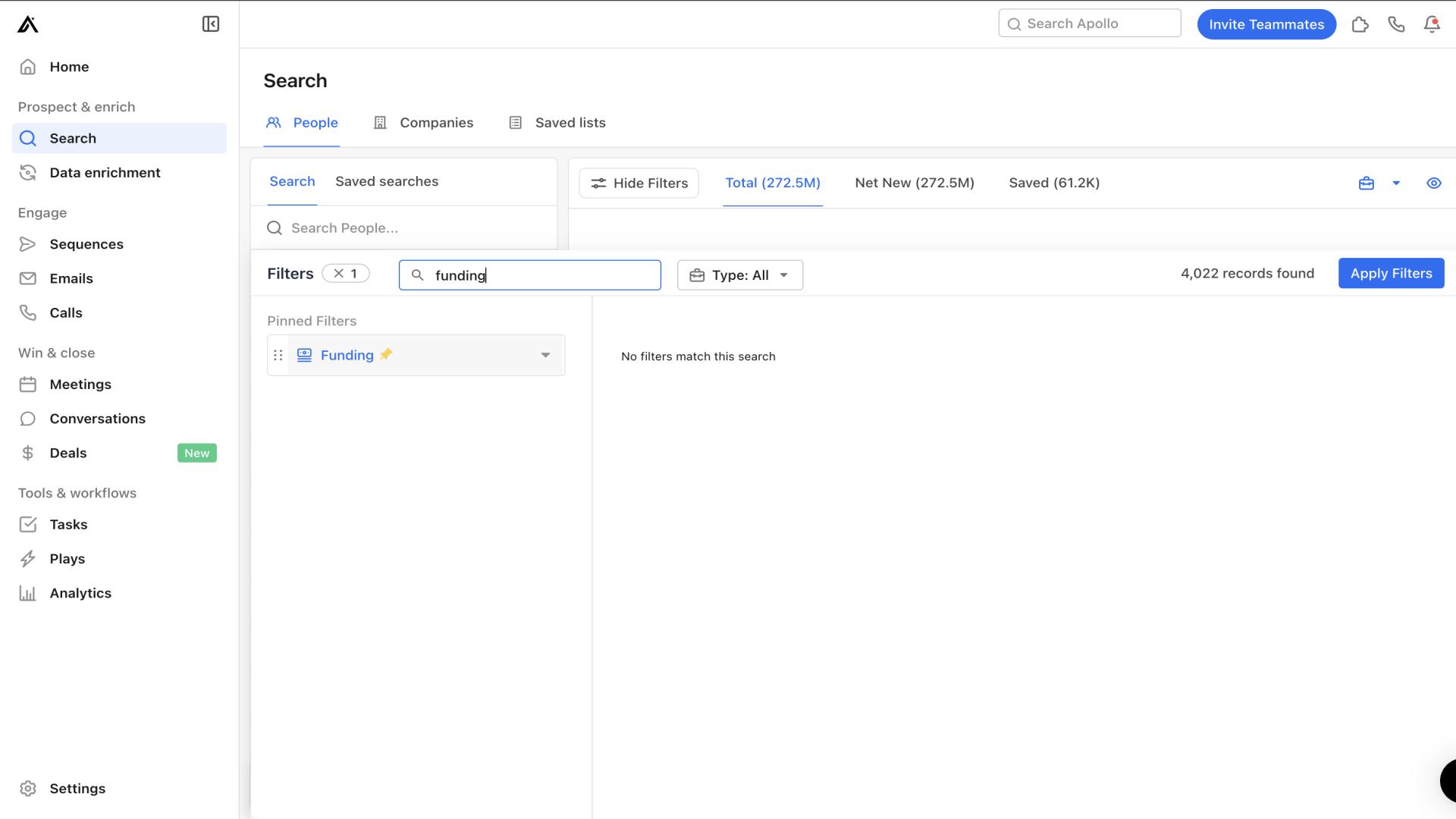
Task: Open Search in the sidebar
Action: pyautogui.click(x=119, y=138)
